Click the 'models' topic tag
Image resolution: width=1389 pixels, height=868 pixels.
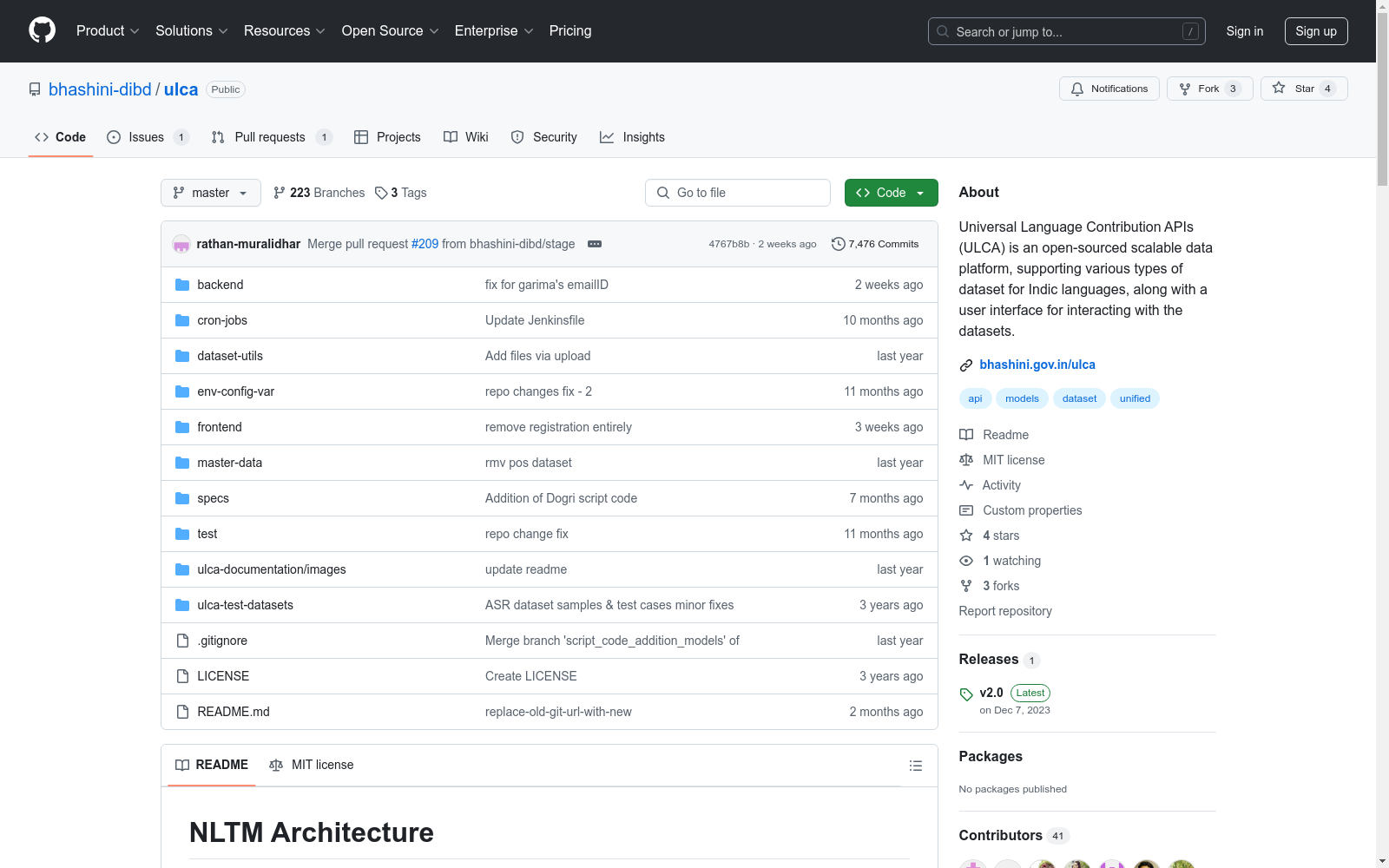click(x=1022, y=398)
